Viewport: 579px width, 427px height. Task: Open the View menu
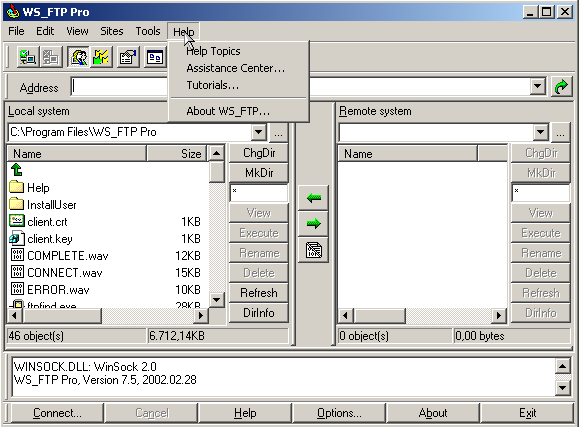point(77,31)
